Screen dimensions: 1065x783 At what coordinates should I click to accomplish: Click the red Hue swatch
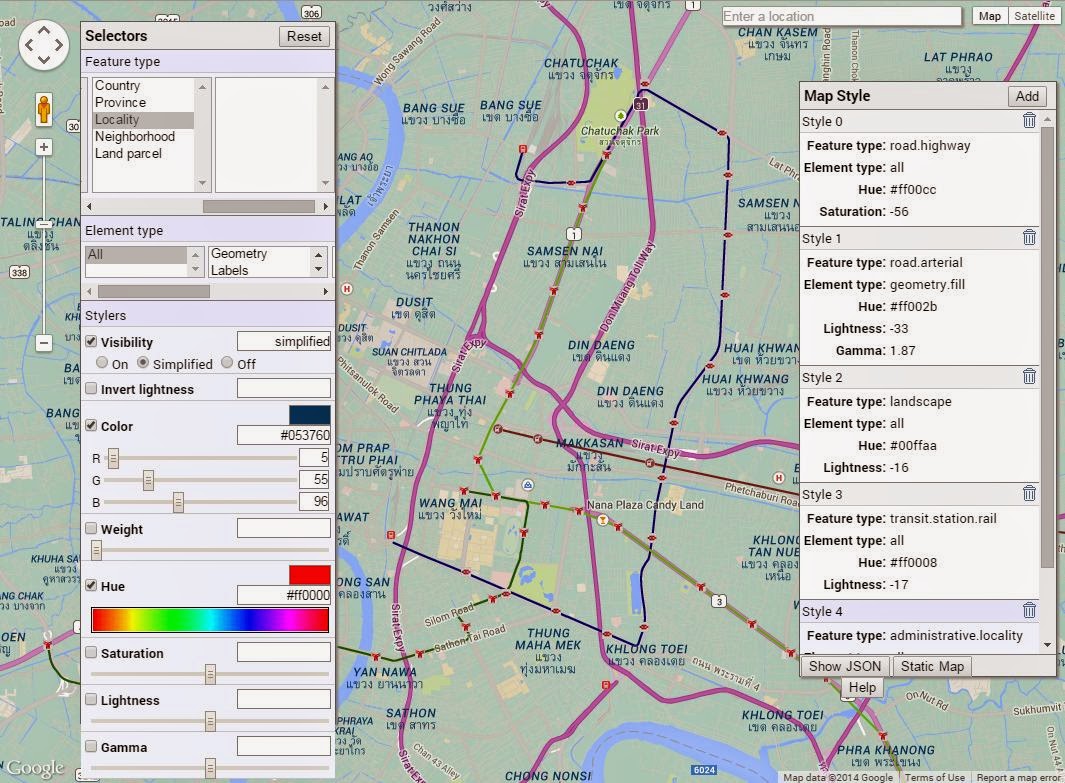point(310,575)
